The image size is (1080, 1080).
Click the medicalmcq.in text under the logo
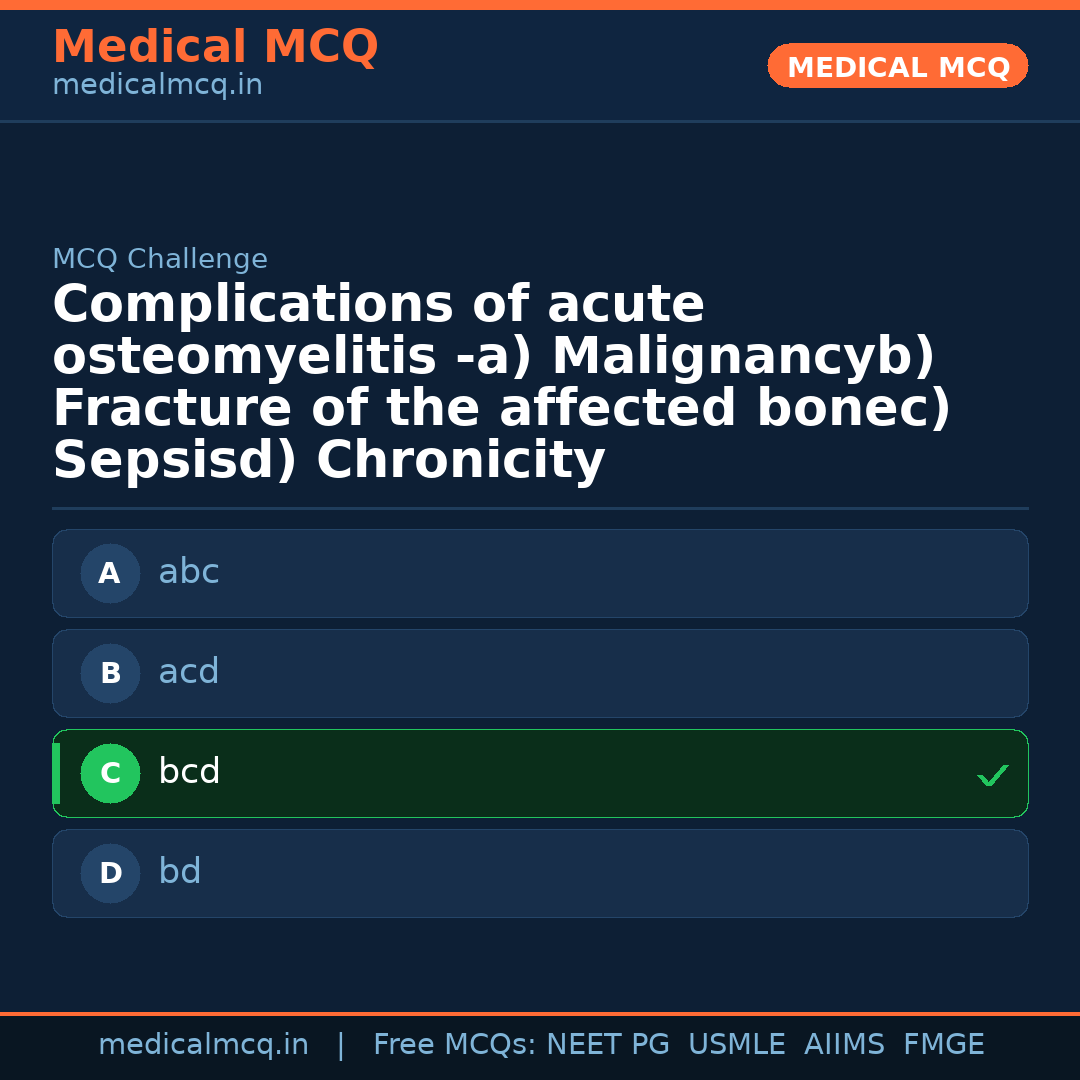157,84
